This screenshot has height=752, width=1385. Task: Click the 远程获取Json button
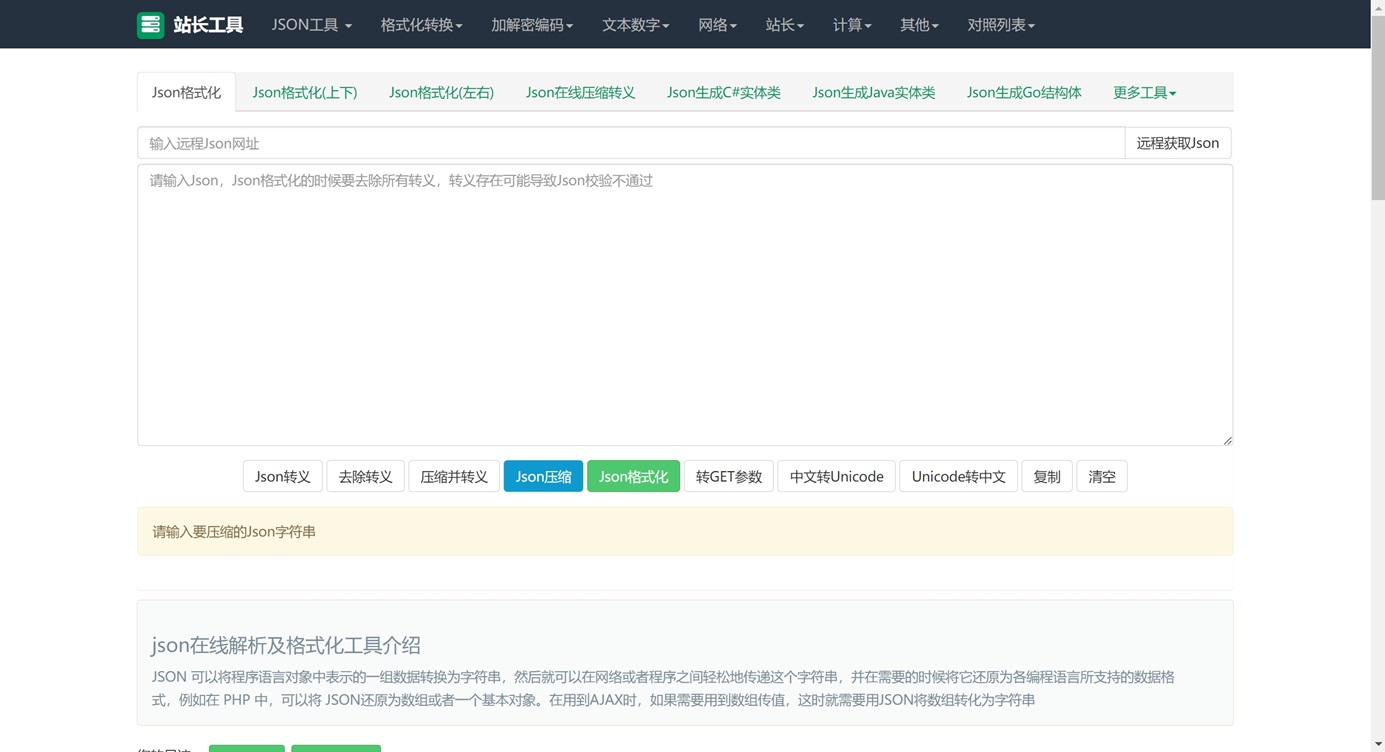[x=1177, y=143]
